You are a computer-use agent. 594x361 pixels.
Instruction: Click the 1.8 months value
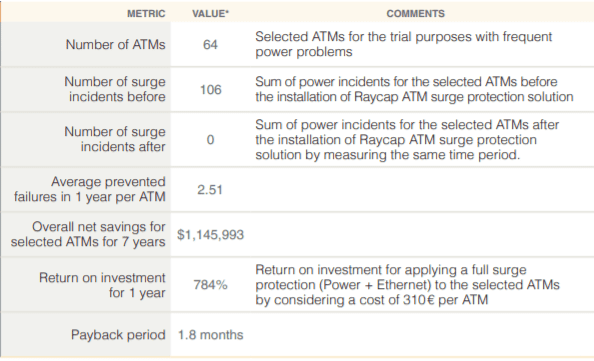click(x=210, y=335)
